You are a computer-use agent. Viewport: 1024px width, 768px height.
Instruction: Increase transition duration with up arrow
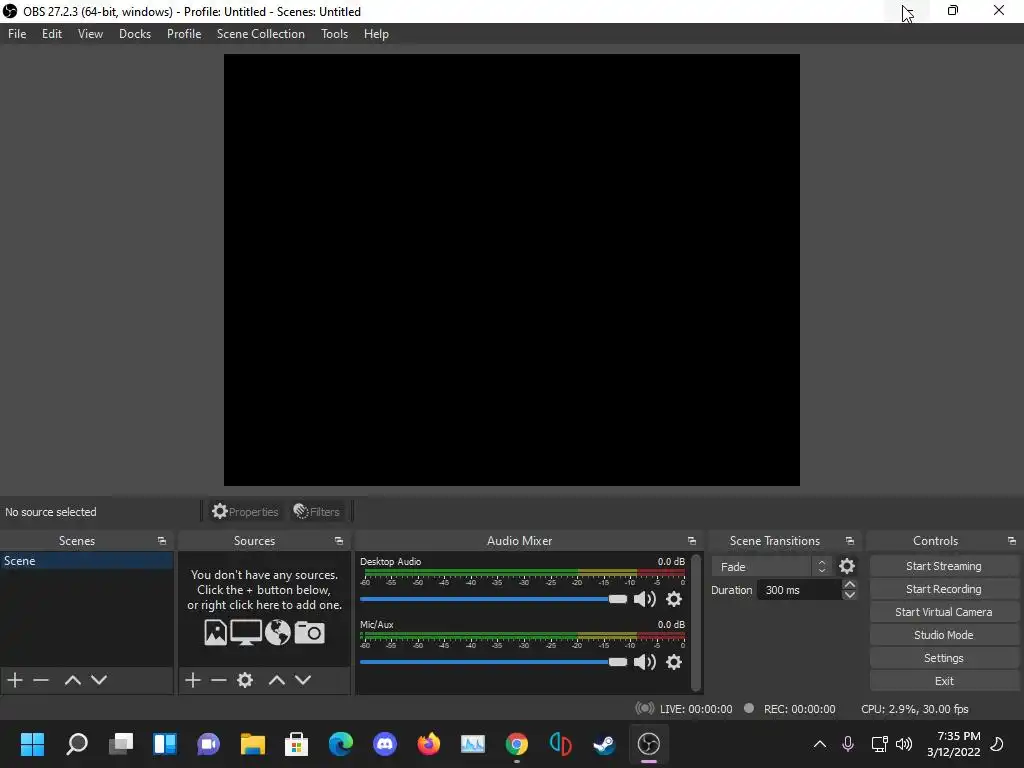coord(850,584)
